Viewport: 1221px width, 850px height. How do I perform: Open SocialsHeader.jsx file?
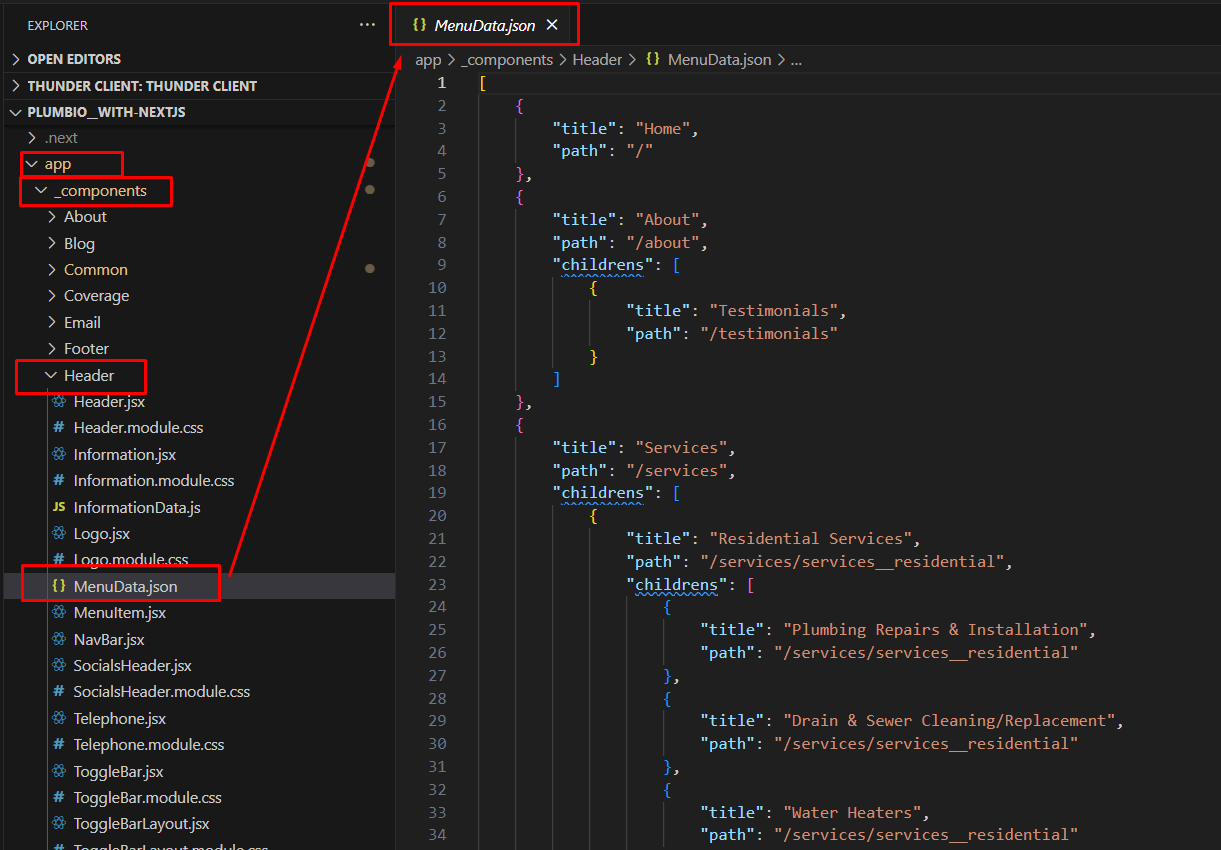point(132,665)
